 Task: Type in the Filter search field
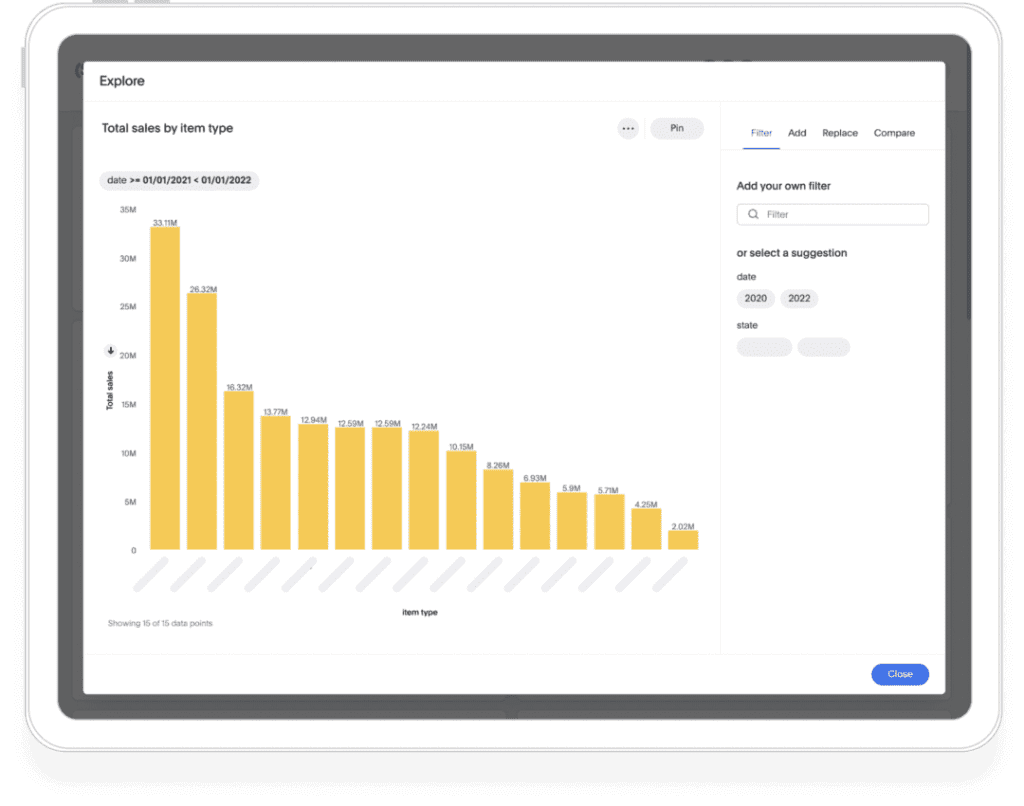click(840, 215)
